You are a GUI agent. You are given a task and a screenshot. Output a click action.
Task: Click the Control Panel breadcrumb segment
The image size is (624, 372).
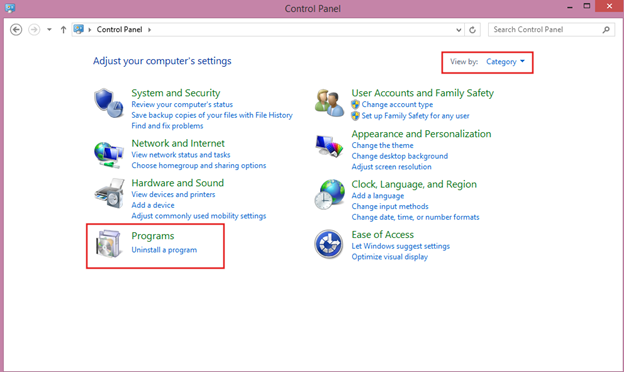pos(119,29)
